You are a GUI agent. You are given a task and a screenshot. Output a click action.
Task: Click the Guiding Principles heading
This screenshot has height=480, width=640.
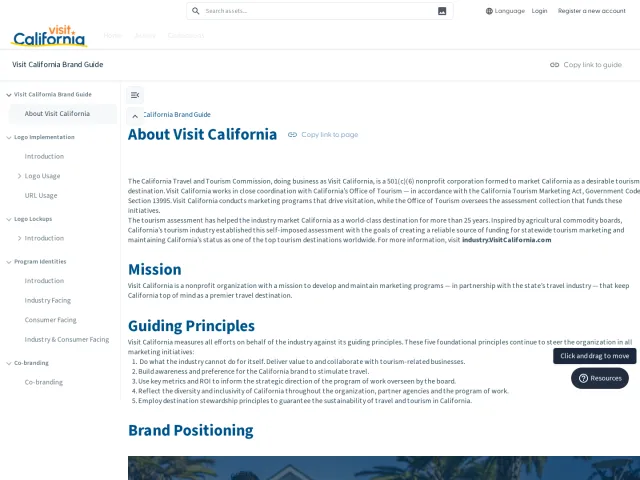click(191, 326)
